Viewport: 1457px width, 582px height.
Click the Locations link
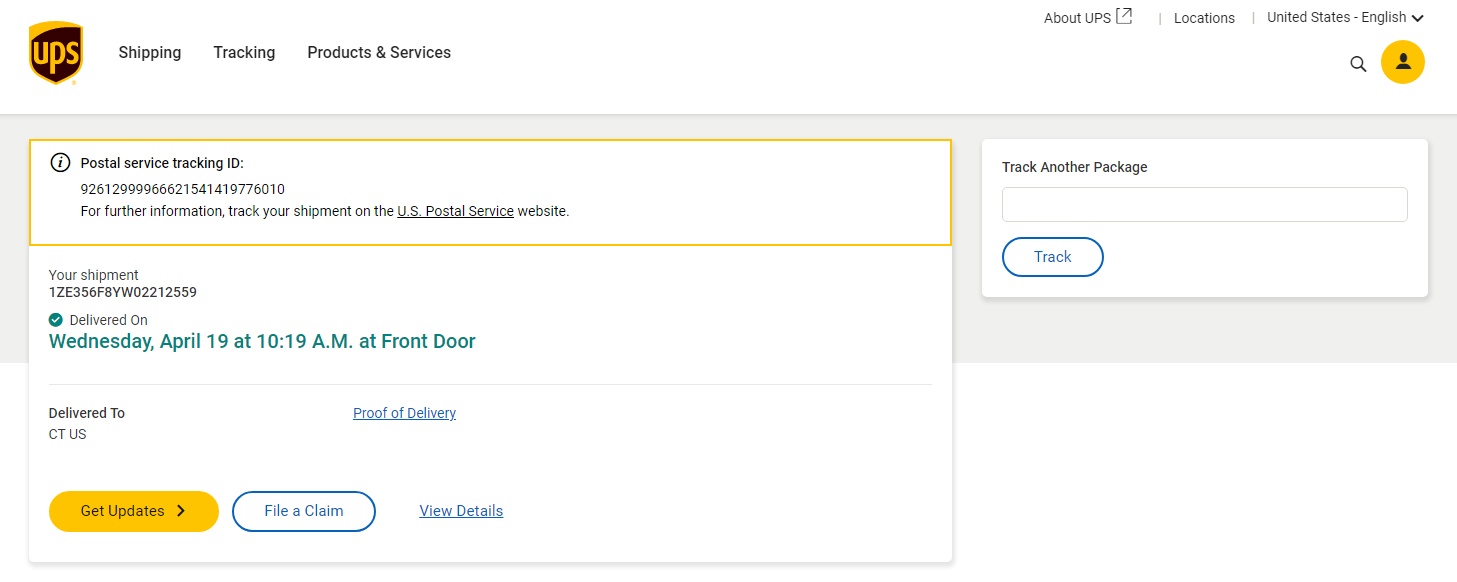coord(1204,18)
